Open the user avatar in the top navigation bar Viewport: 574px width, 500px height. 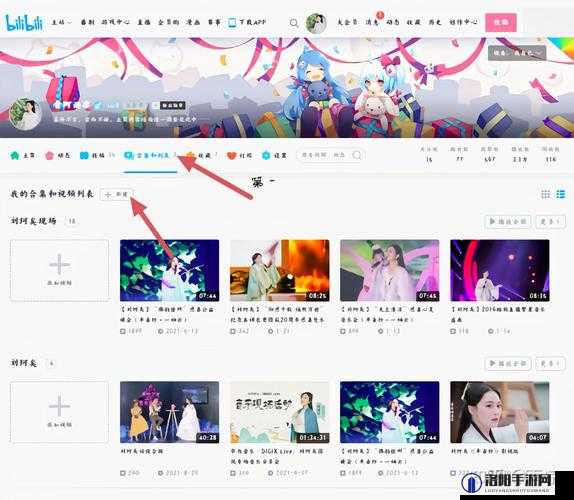tap(316, 23)
